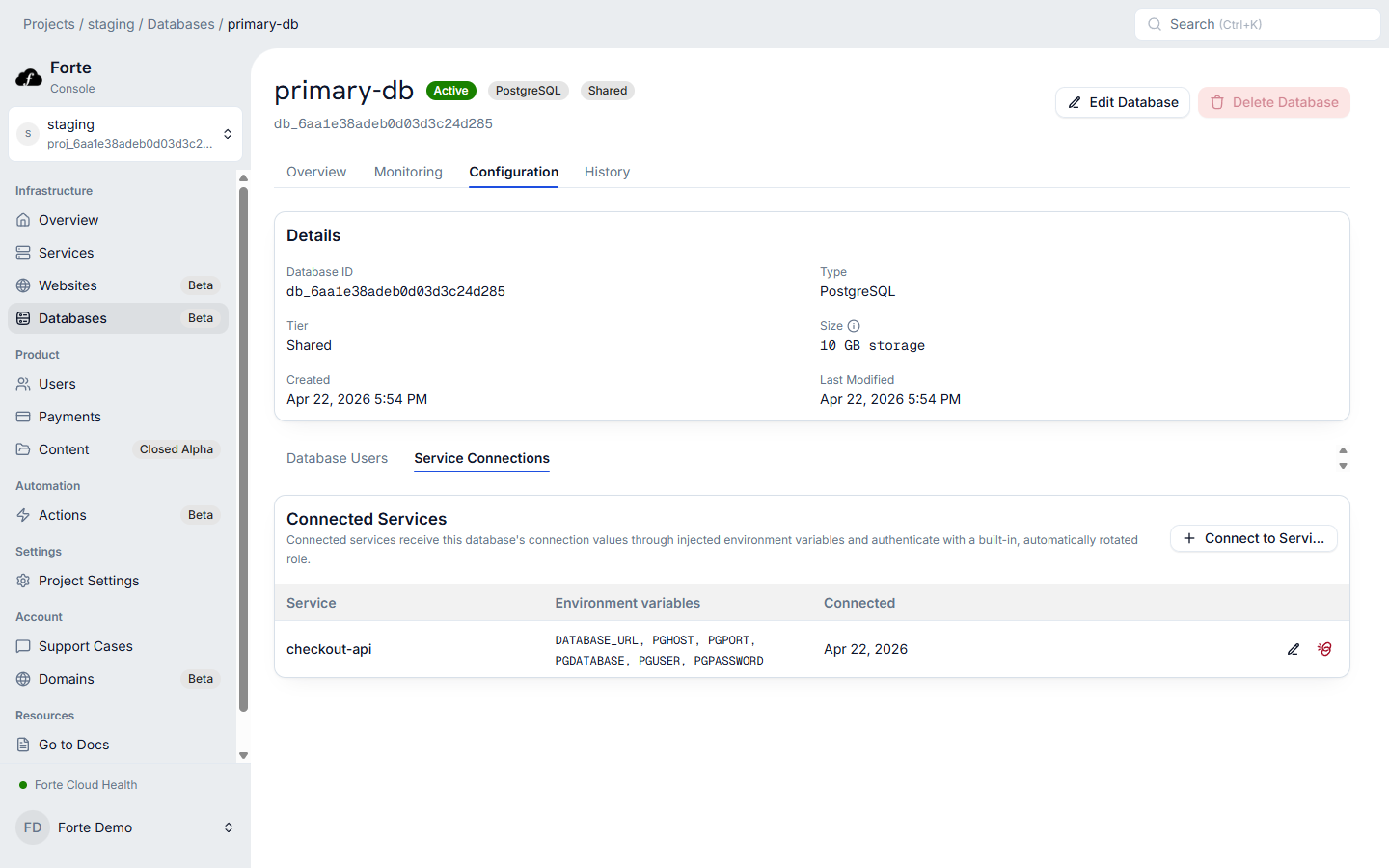Click the down arrow beside Service Connections
Screen dimensions: 1389x868
pyautogui.click(x=1343, y=466)
